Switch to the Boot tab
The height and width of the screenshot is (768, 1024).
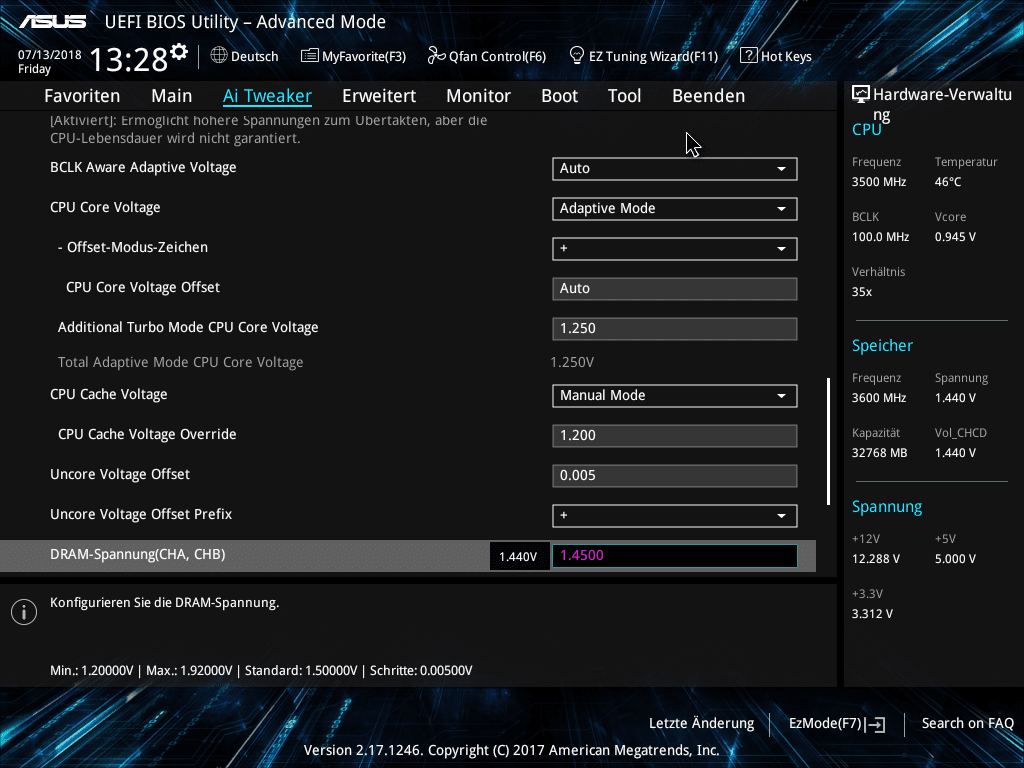560,96
